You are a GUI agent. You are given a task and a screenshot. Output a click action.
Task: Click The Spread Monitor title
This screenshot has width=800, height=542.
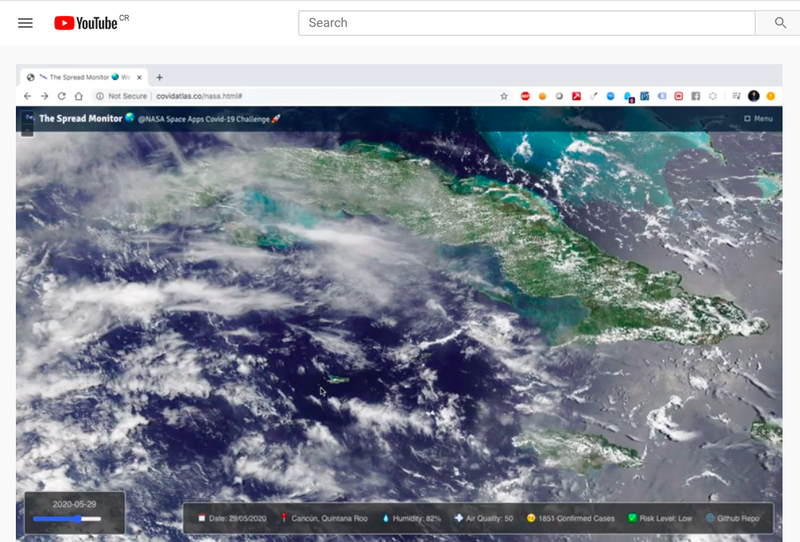pyautogui.click(x=80, y=119)
